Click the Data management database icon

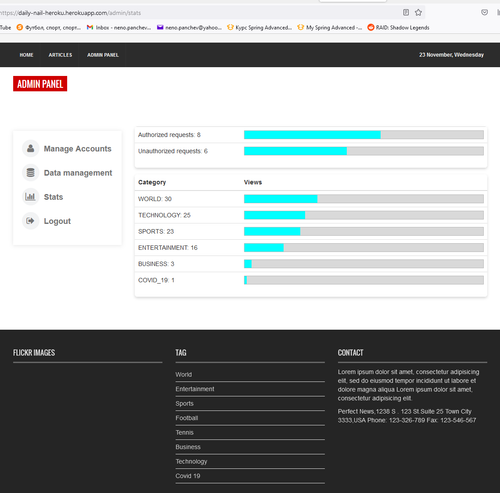(30, 173)
